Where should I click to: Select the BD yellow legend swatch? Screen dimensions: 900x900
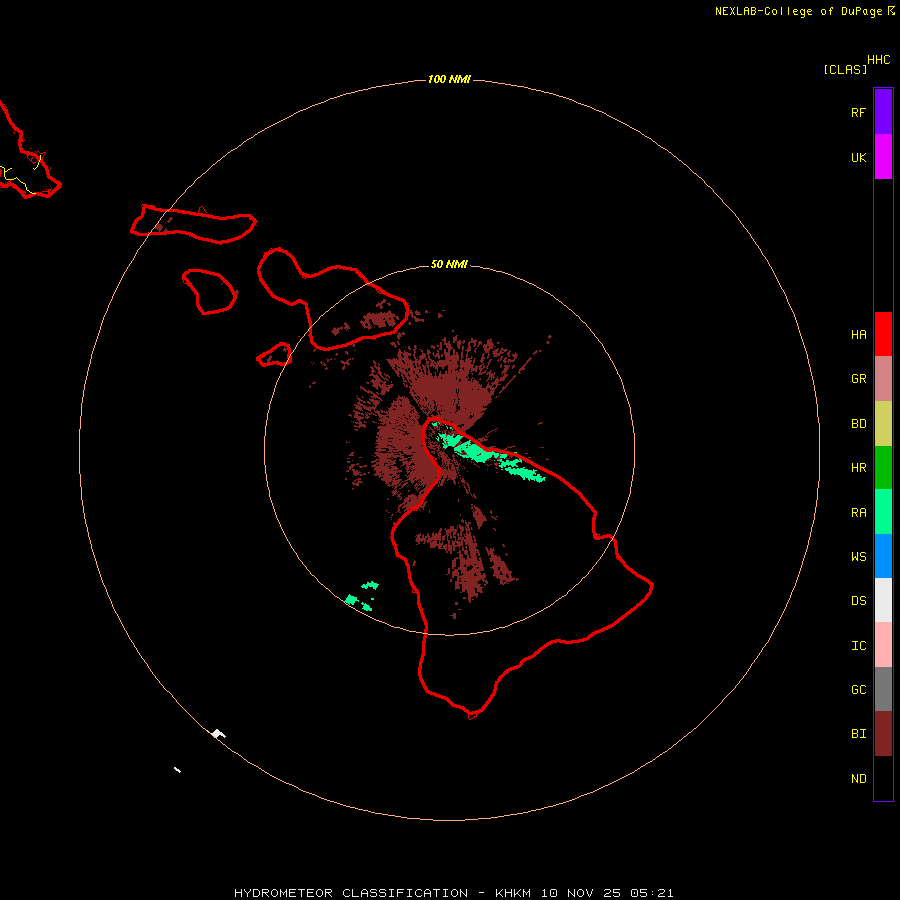click(x=883, y=424)
